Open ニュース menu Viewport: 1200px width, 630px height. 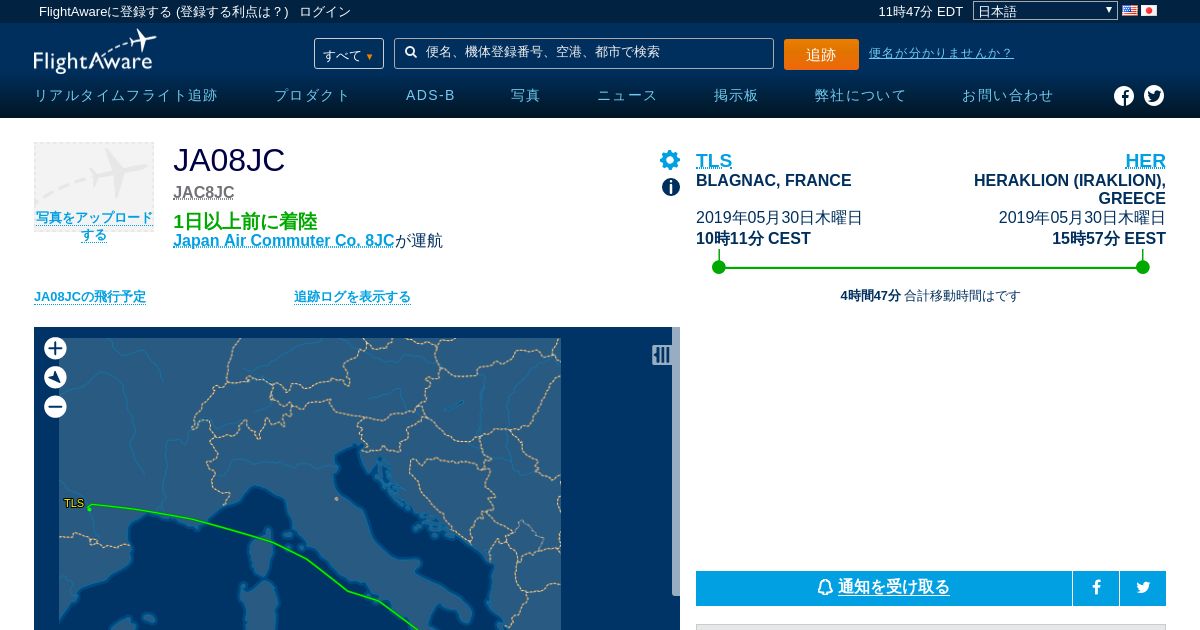pyautogui.click(x=627, y=96)
